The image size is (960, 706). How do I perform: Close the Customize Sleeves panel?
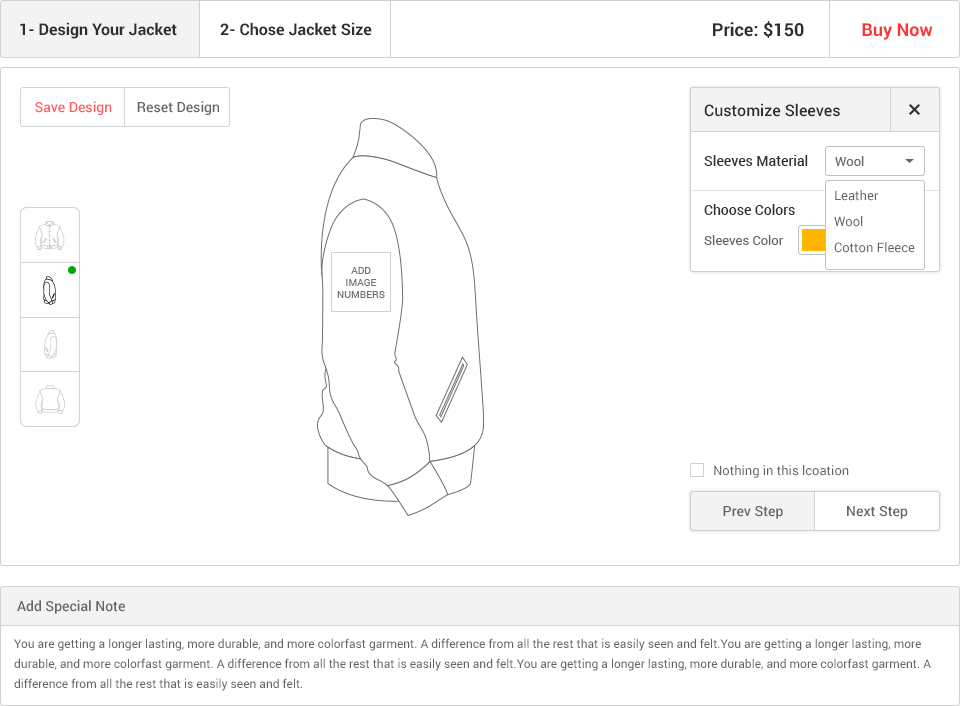[914, 110]
